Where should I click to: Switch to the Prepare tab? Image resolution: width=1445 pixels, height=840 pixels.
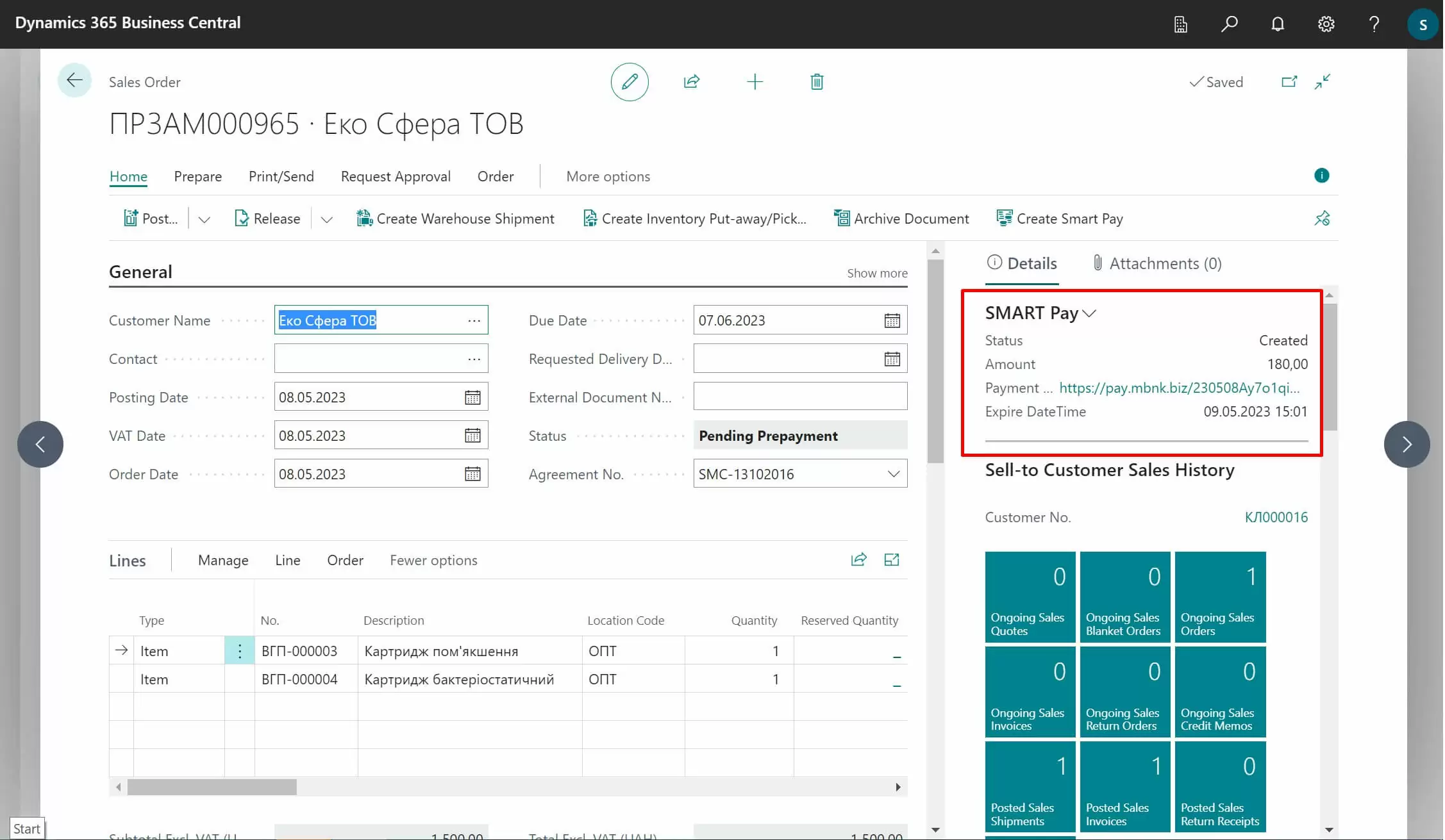(x=197, y=176)
